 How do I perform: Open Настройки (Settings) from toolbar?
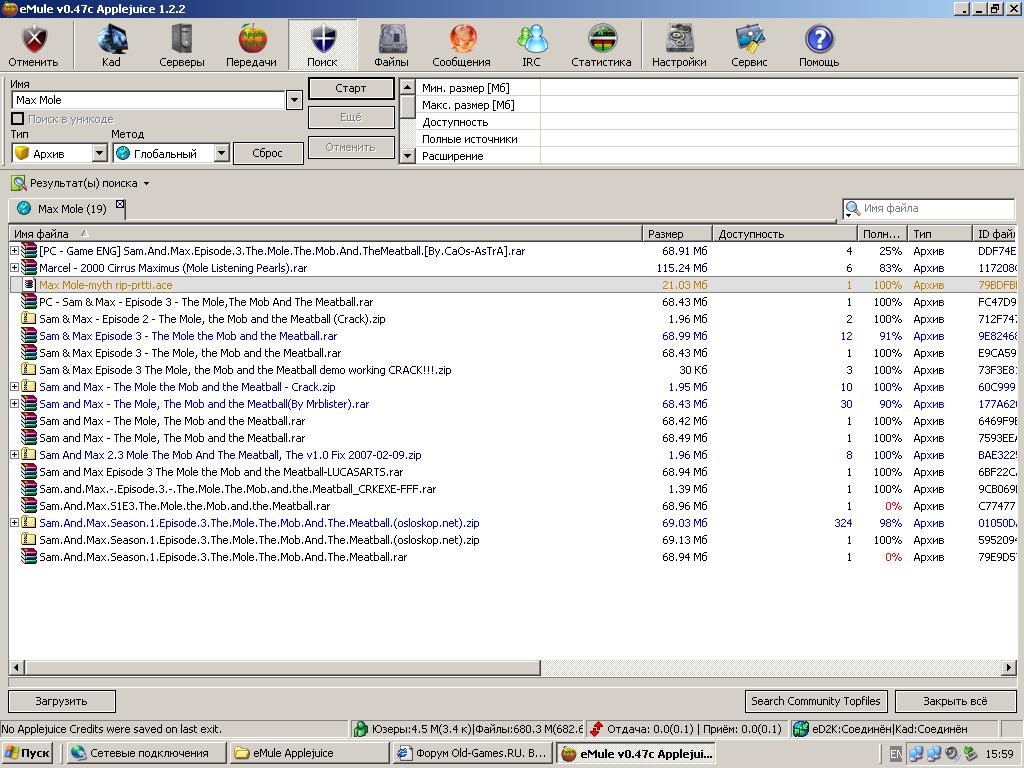pos(679,46)
